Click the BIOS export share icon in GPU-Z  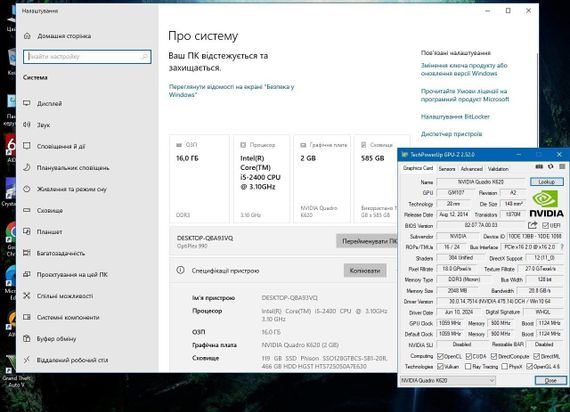tap(533, 225)
